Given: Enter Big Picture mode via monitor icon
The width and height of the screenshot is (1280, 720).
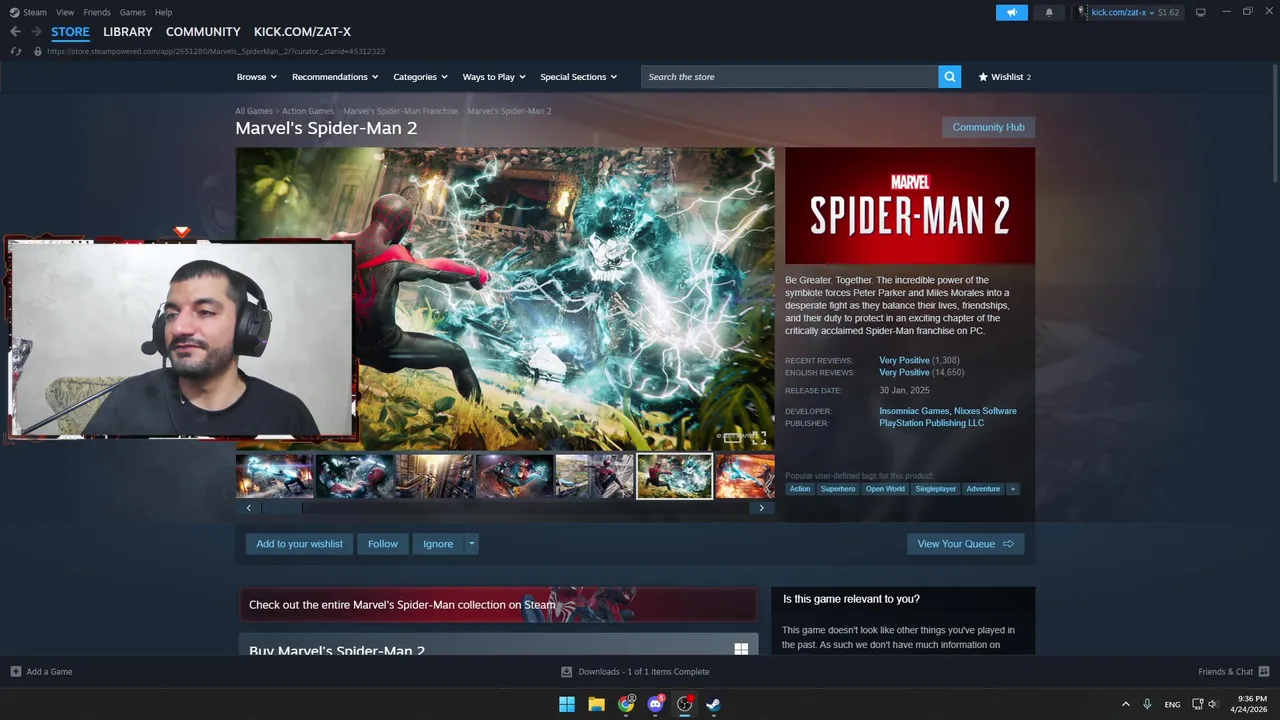Looking at the screenshot, I should (1201, 12).
